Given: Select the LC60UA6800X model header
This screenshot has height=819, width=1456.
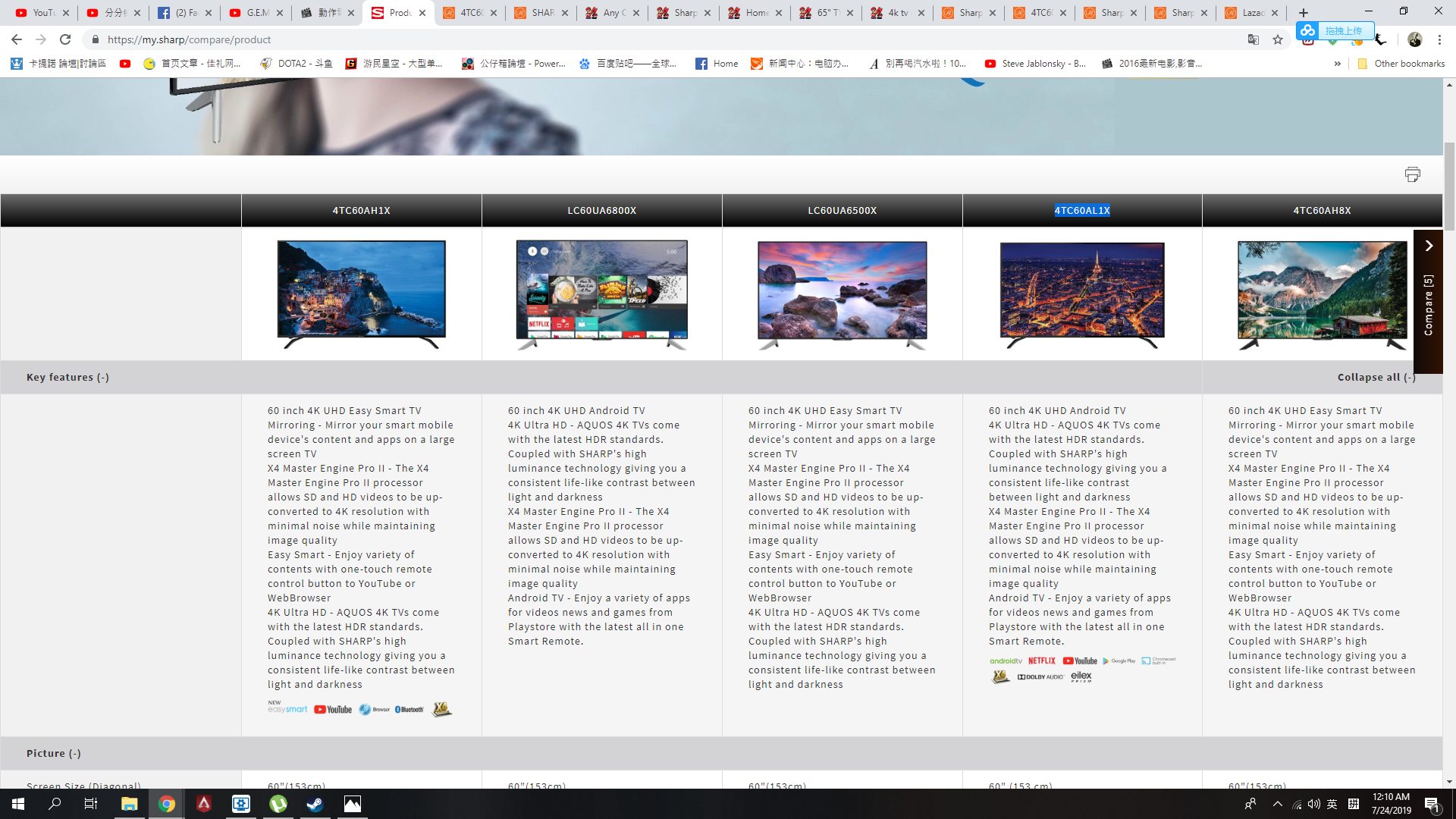Looking at the screenshot, I should [602, 211].
